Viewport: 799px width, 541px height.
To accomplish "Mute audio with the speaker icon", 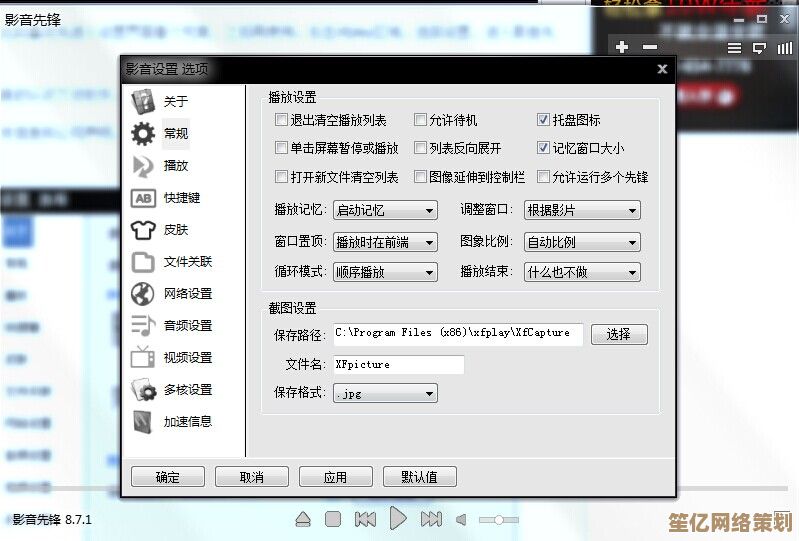I will click(461, 519).
